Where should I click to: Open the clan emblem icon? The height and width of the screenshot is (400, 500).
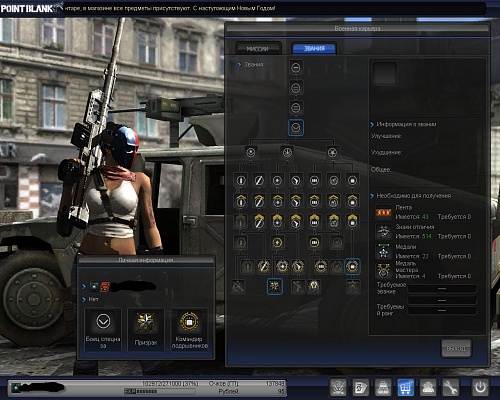coord(338,387)
